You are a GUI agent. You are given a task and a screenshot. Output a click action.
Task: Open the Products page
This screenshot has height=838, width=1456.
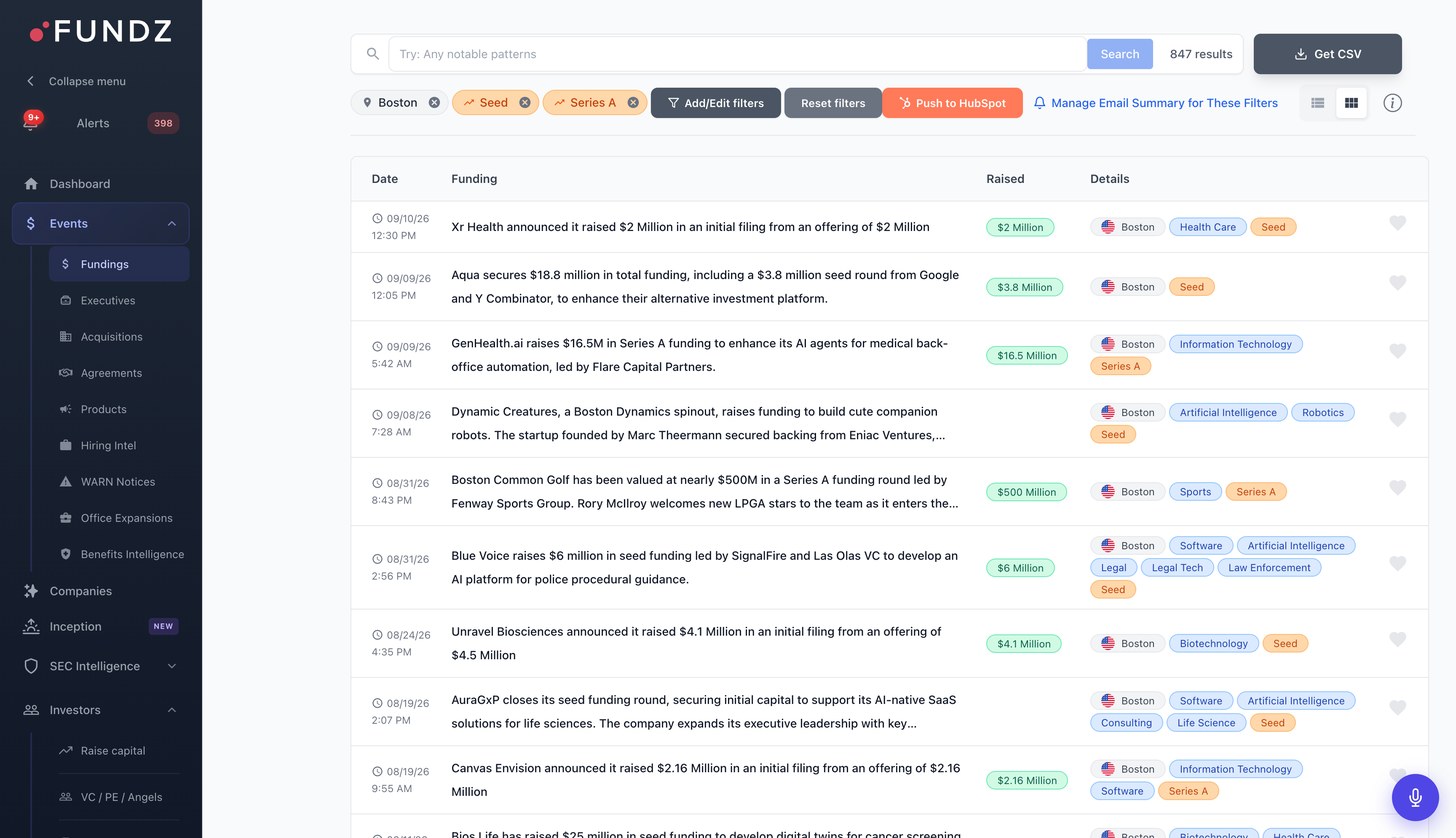(103, 409)
